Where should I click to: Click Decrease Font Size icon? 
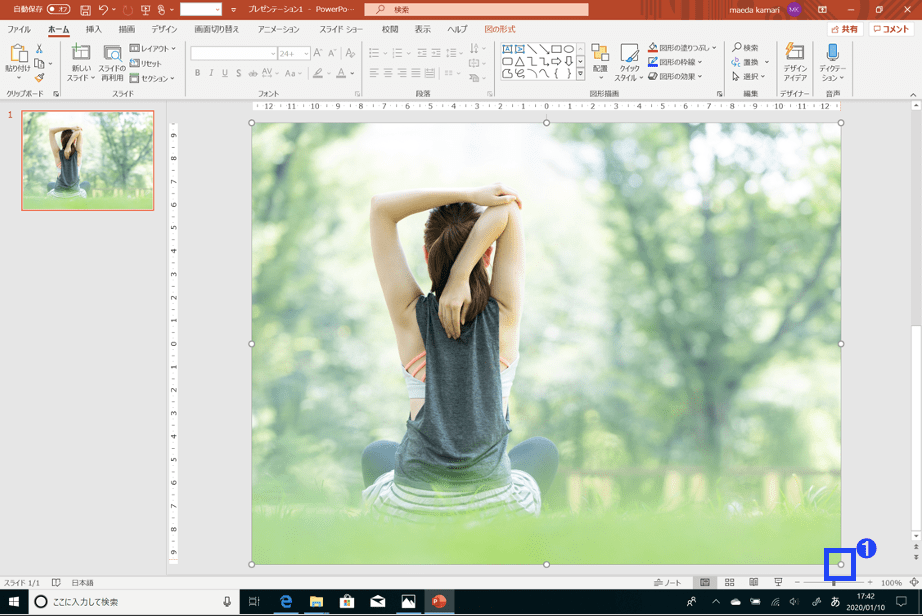click(x=332, y=53)
